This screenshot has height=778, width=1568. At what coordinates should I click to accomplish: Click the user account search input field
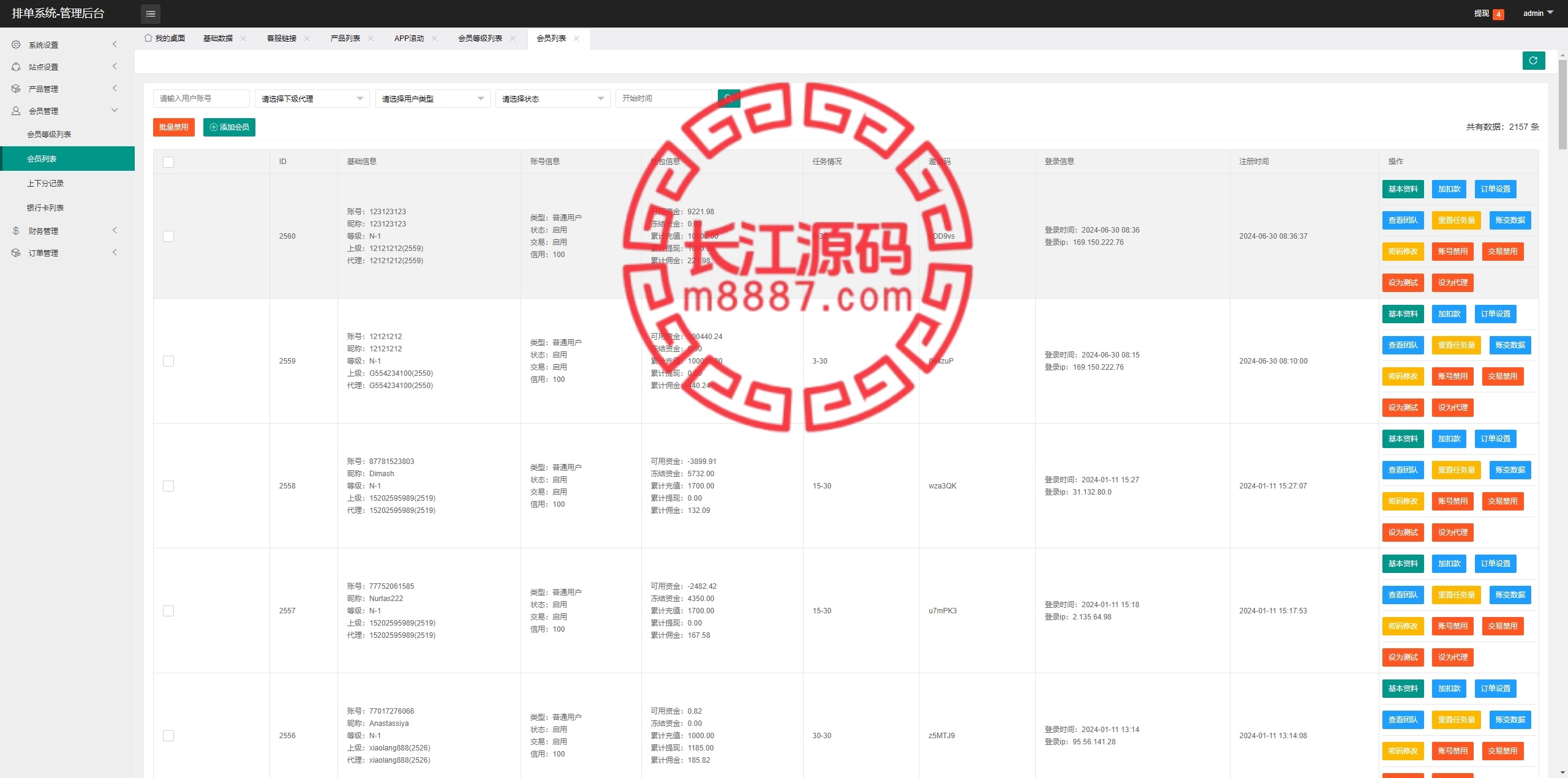(x=202, y=99)
